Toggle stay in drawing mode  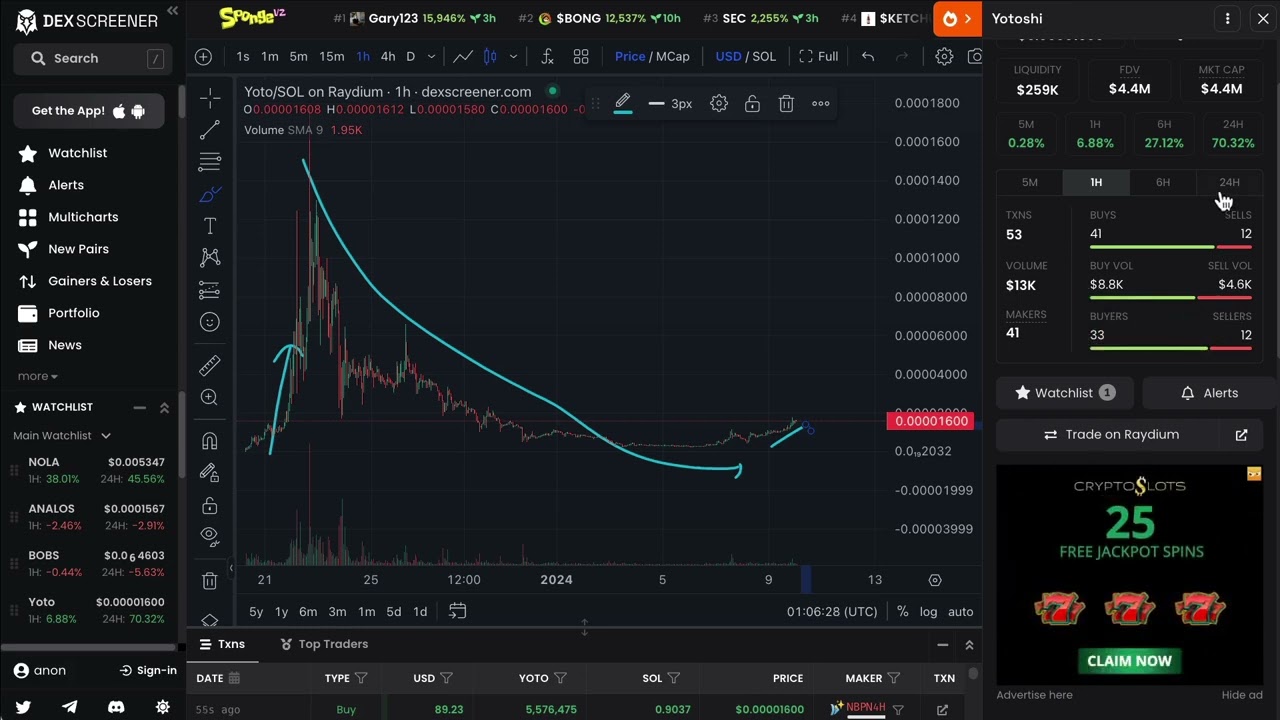pyautogui.click(x=210, y=472)
